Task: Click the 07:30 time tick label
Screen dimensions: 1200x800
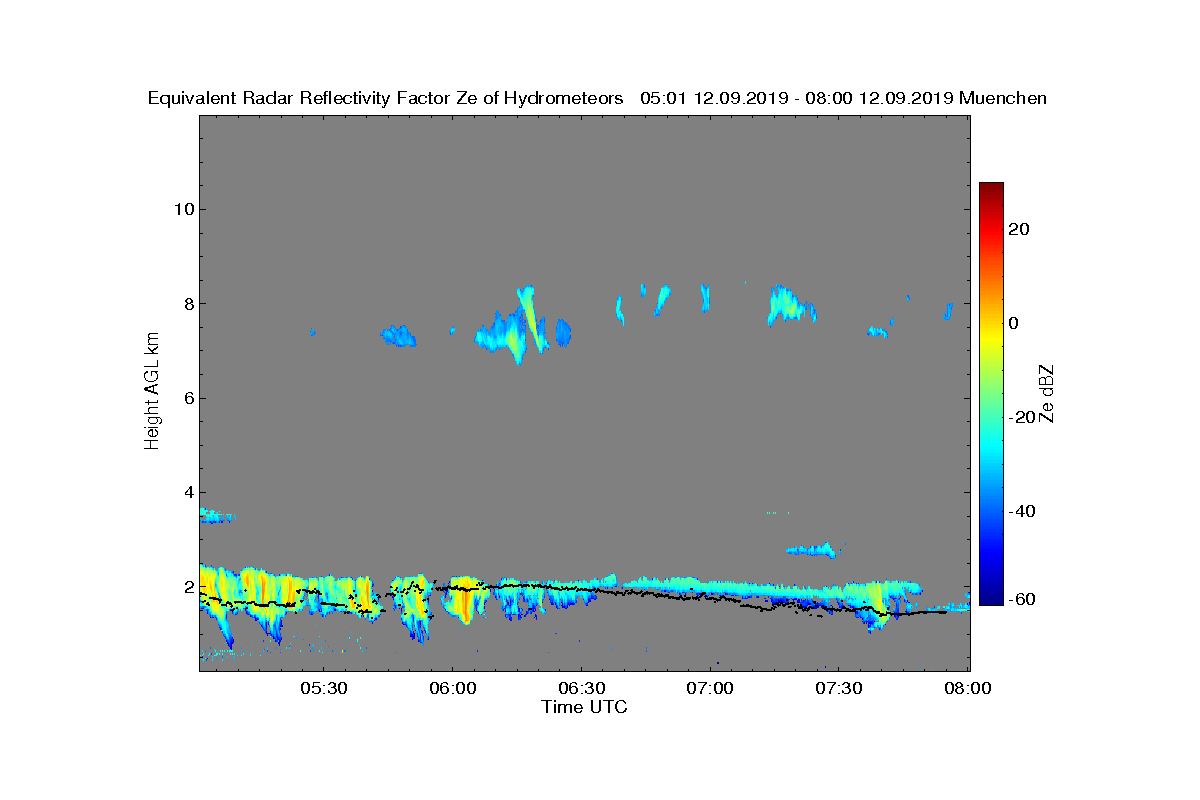Action: point(840,689)
